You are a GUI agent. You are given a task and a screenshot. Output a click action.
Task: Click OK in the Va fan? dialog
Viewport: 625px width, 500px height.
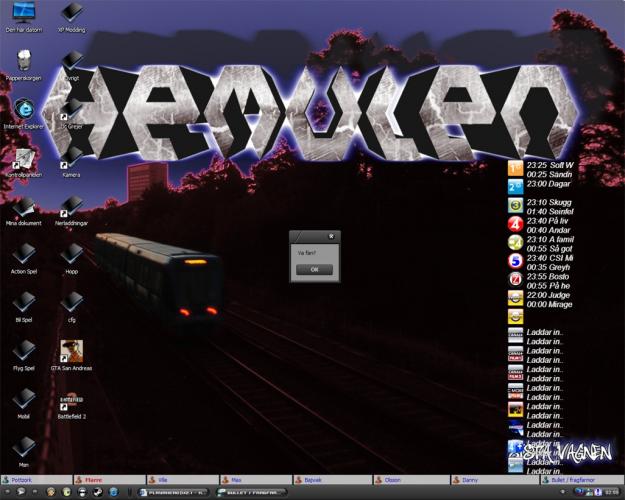314,269
